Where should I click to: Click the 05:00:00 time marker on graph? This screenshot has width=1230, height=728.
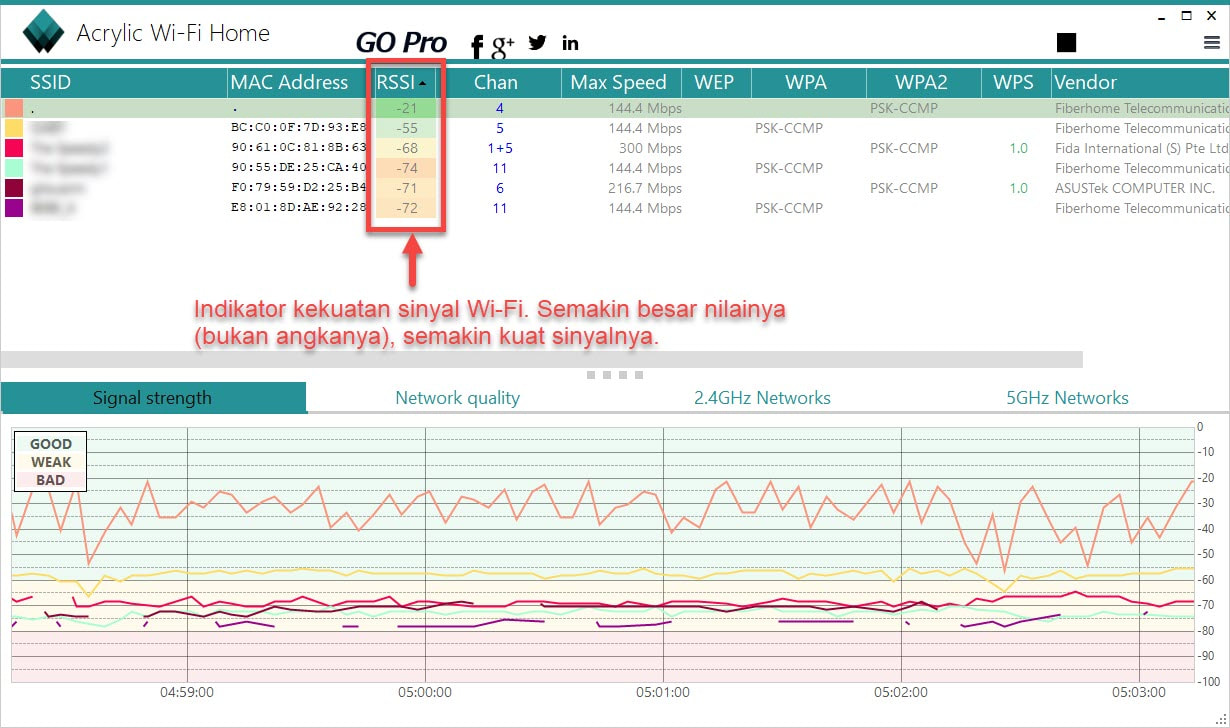(425, 692)
